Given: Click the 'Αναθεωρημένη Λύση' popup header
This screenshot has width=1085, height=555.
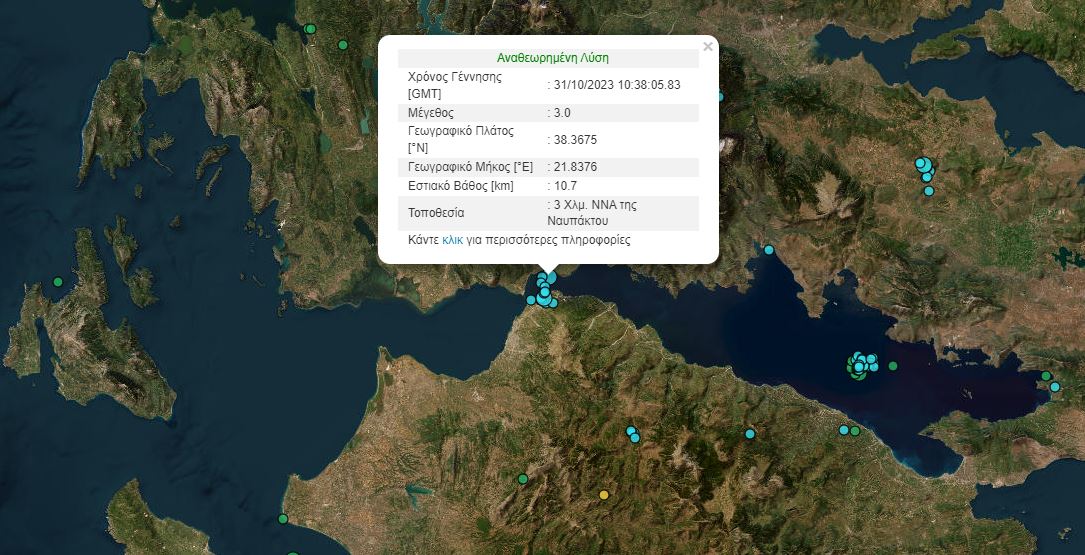Looking at the screenshot, I should (552, 58).
